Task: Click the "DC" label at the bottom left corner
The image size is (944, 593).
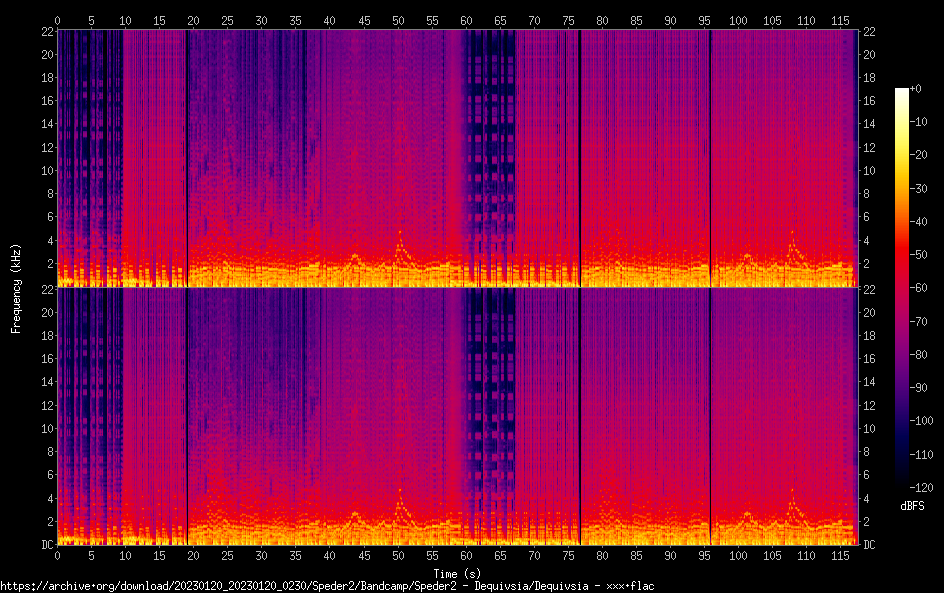Action: tap(47, 545)
